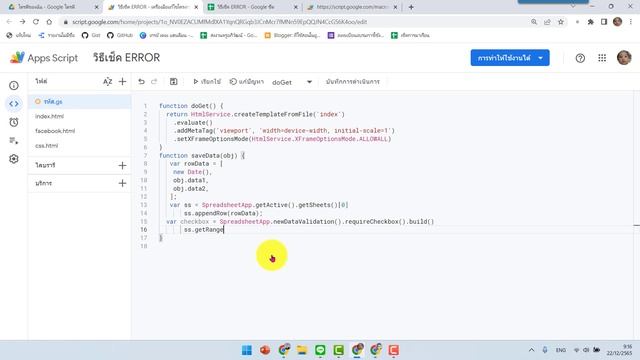Switch to the Google Sheets browser tab
Viewport: 640px width, 360px height.
pos(251,7)
